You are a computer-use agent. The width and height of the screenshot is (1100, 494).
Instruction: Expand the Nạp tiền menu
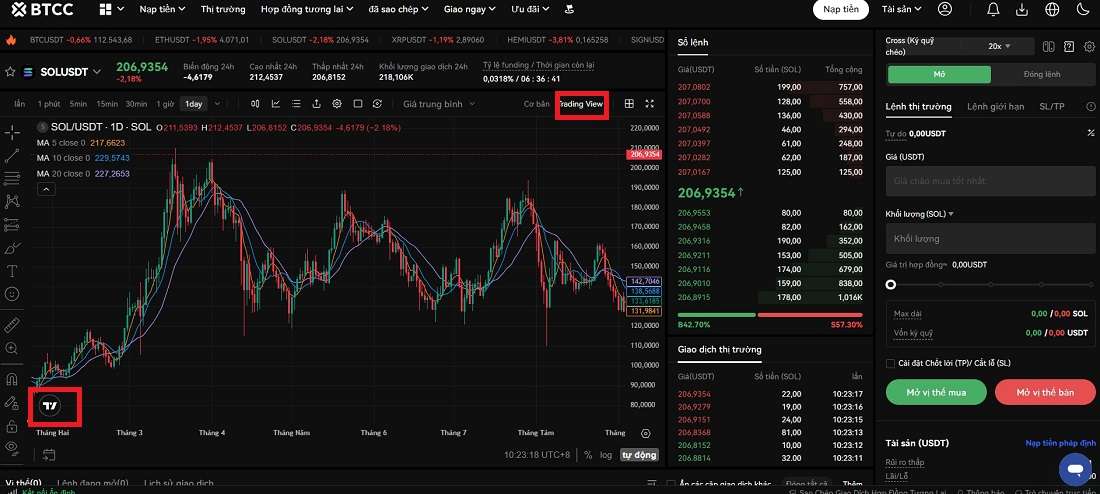click(163, 9)
